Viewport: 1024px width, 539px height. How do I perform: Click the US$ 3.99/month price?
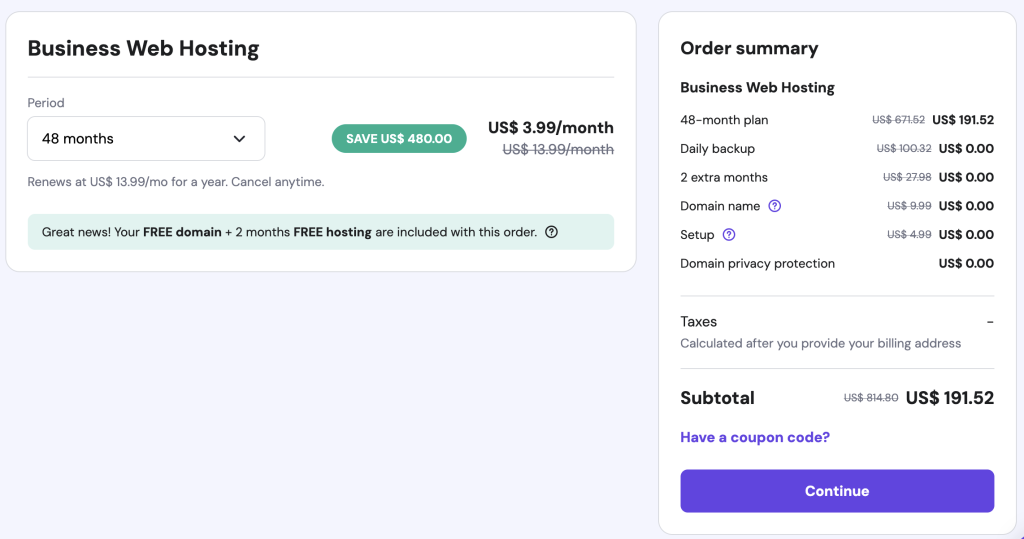coord(551,128)
